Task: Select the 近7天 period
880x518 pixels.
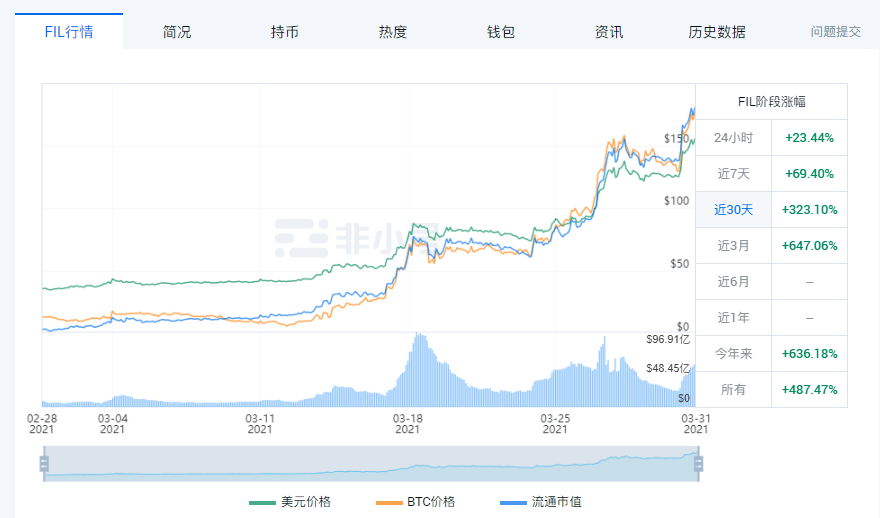Action: 734,173
